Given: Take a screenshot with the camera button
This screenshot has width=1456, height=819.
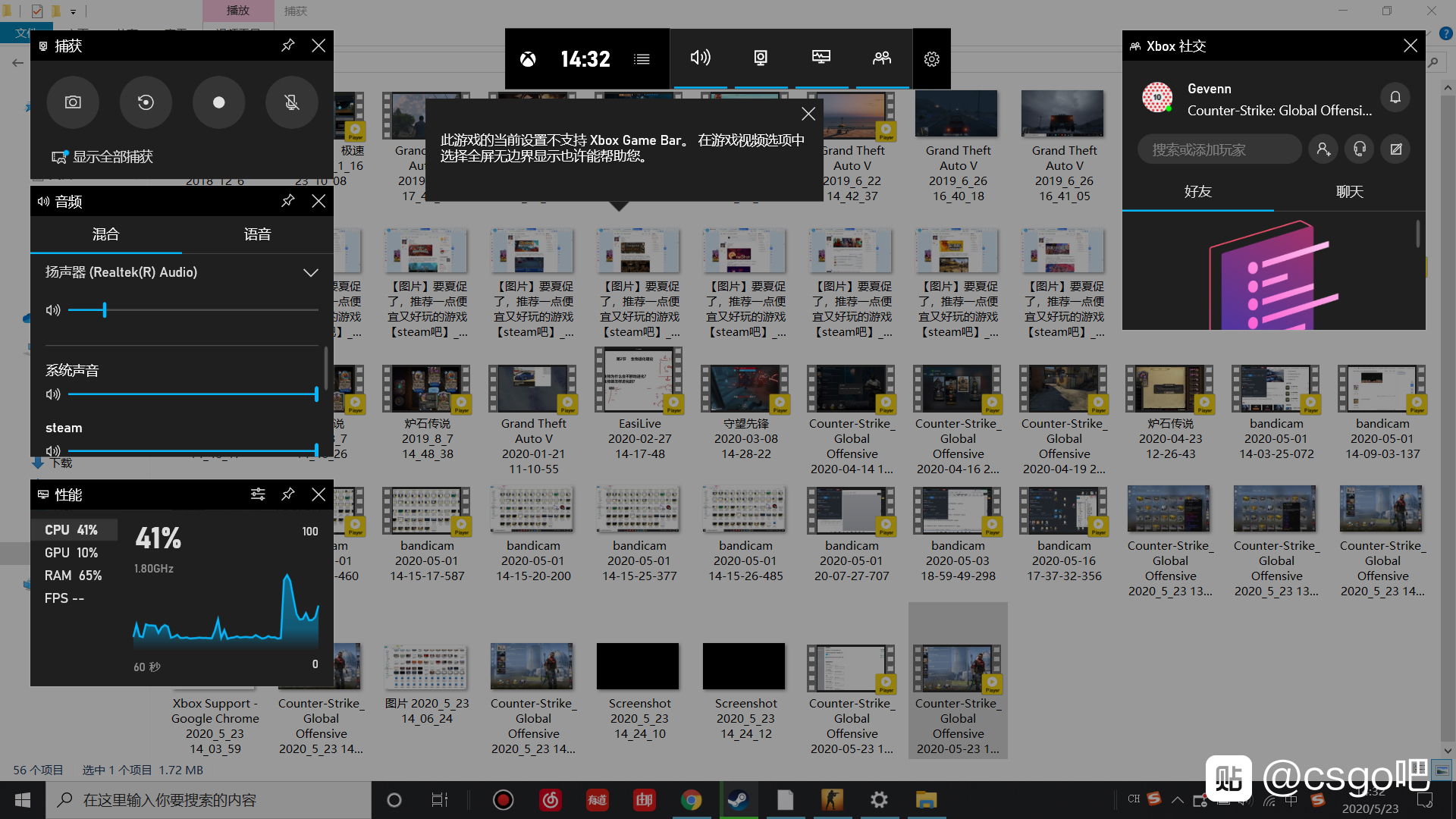Looking at the screenshot, I should (73, 102).
